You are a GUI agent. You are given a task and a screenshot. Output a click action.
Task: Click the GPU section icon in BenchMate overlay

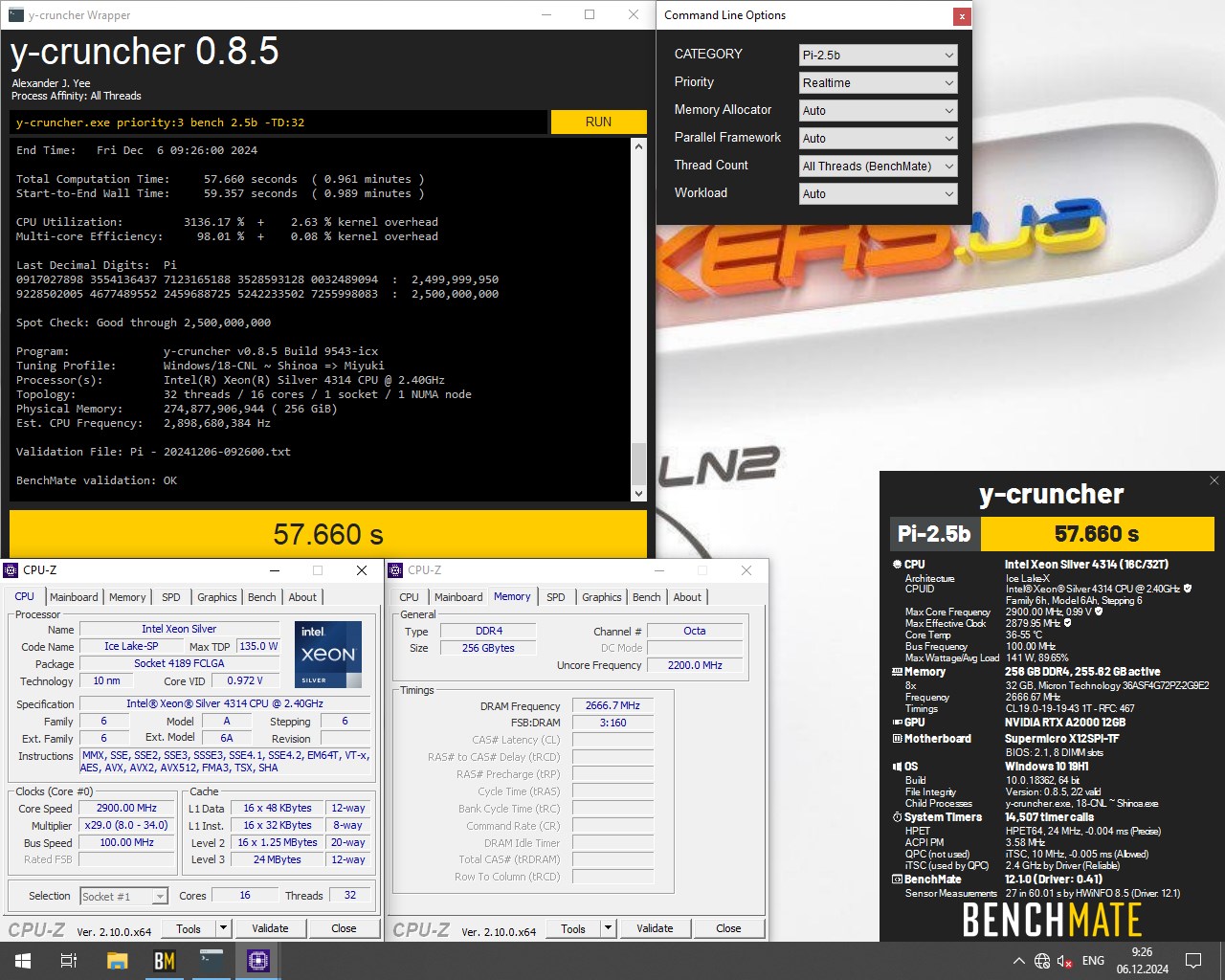(897, 723)
